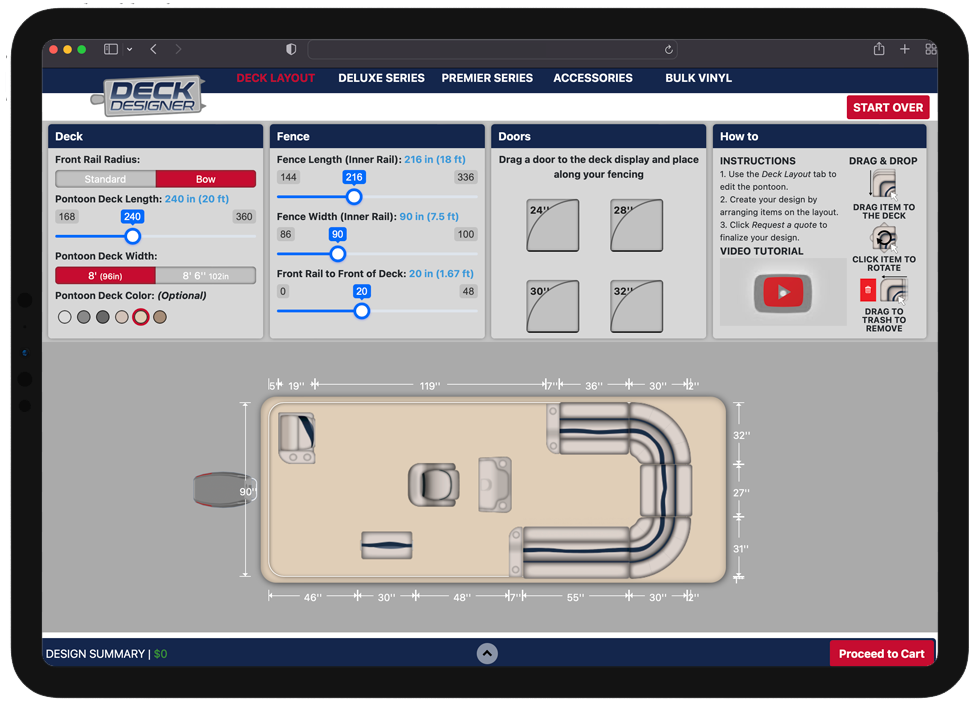Click Proceed to Cart
Screen dimensions: 977x711
point(881,654)
